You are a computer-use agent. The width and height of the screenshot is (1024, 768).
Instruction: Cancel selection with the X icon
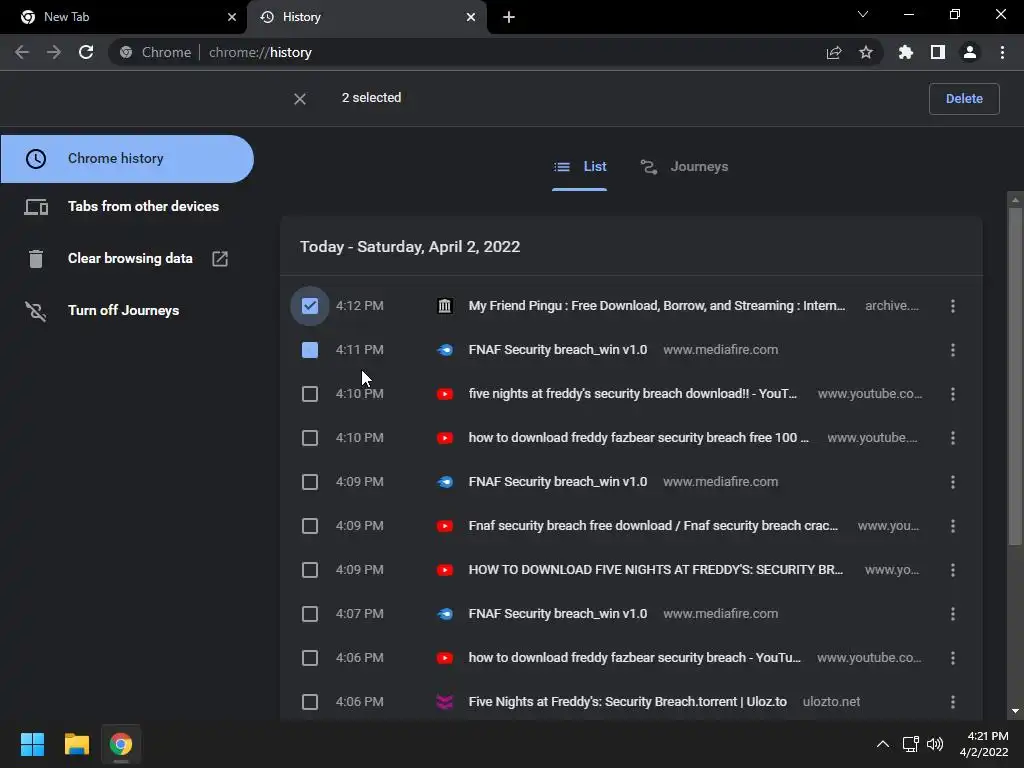(x=300, y=99)
